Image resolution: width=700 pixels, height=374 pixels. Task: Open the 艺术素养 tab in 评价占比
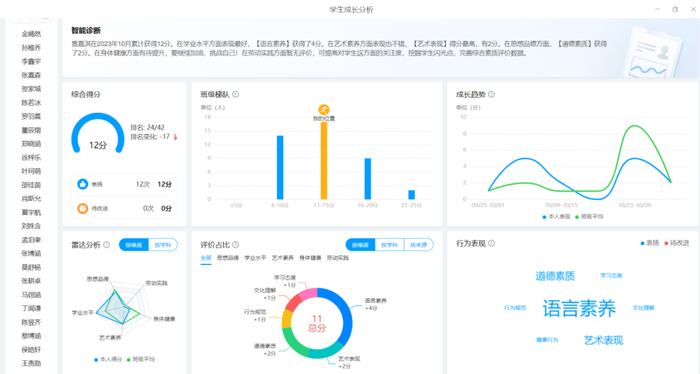pos(283,258)
